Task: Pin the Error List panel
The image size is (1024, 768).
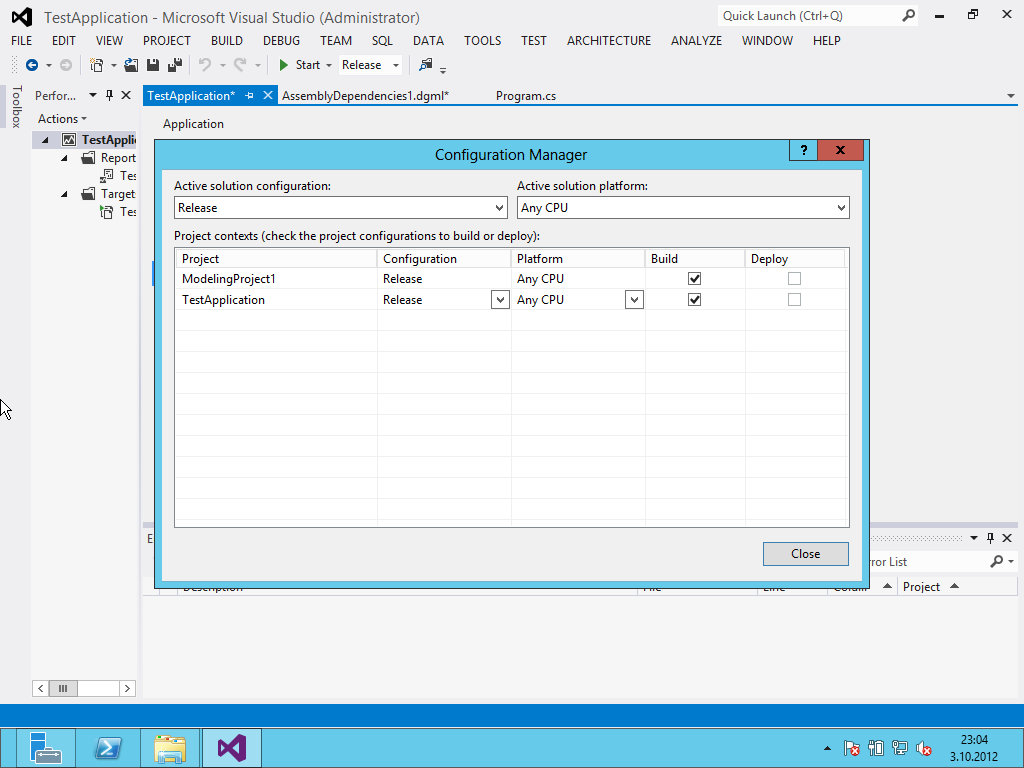Action: pos(991,538)
